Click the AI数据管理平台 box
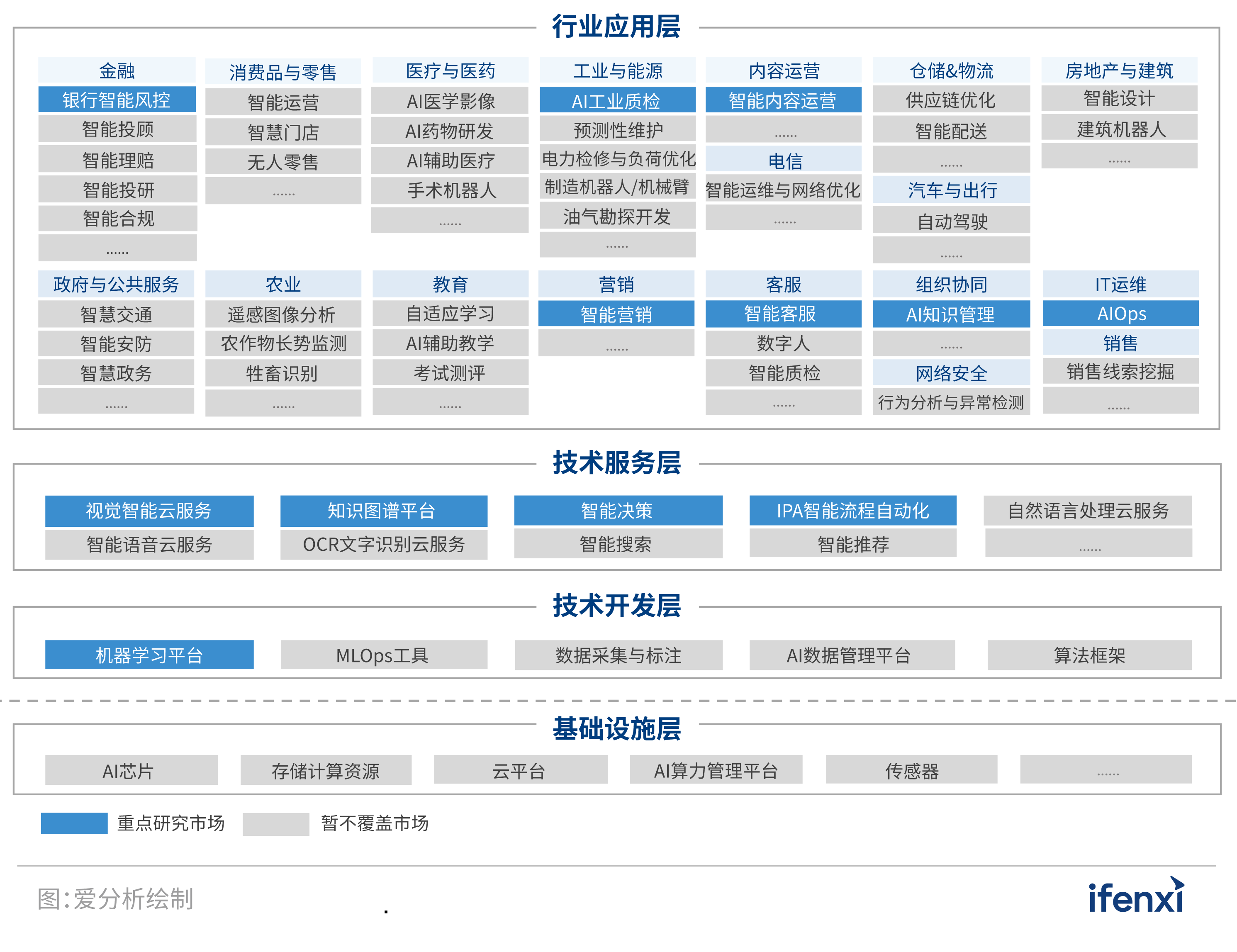This screenshot has width=1237, height=952. 852,655
